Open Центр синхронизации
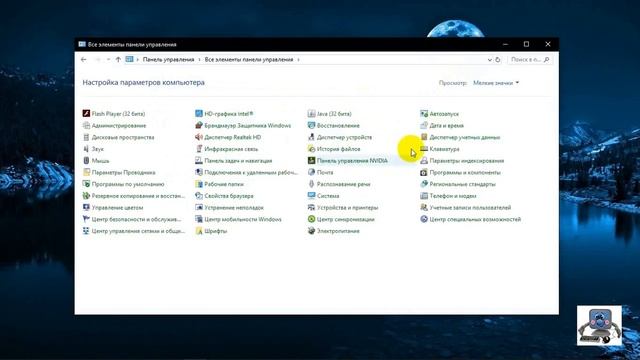The image size is (640, 360). click(341, 219)
